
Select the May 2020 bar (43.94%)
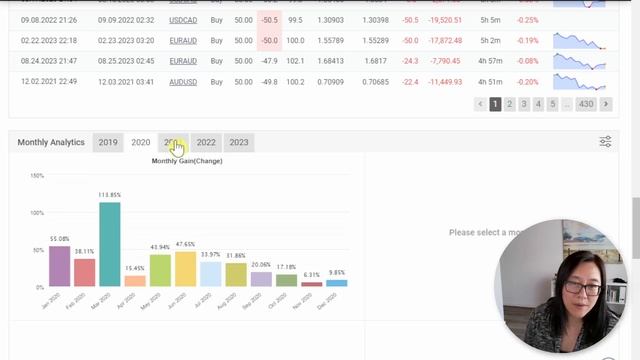point(160,270)
